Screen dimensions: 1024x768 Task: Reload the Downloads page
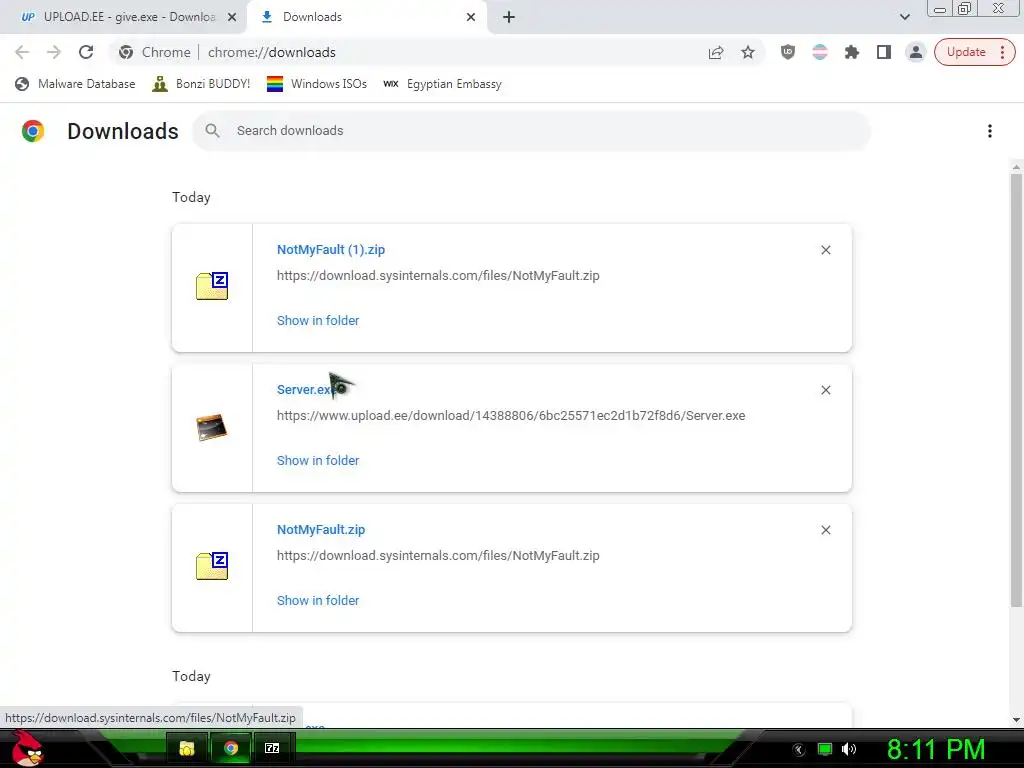click(86, 52)
